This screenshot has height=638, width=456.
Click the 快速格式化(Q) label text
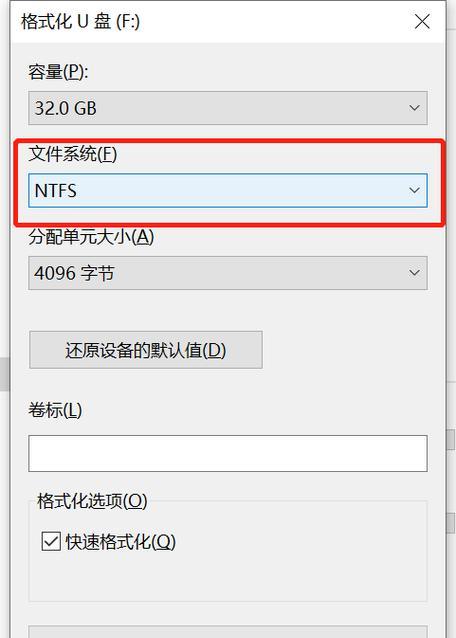point(120,542)
